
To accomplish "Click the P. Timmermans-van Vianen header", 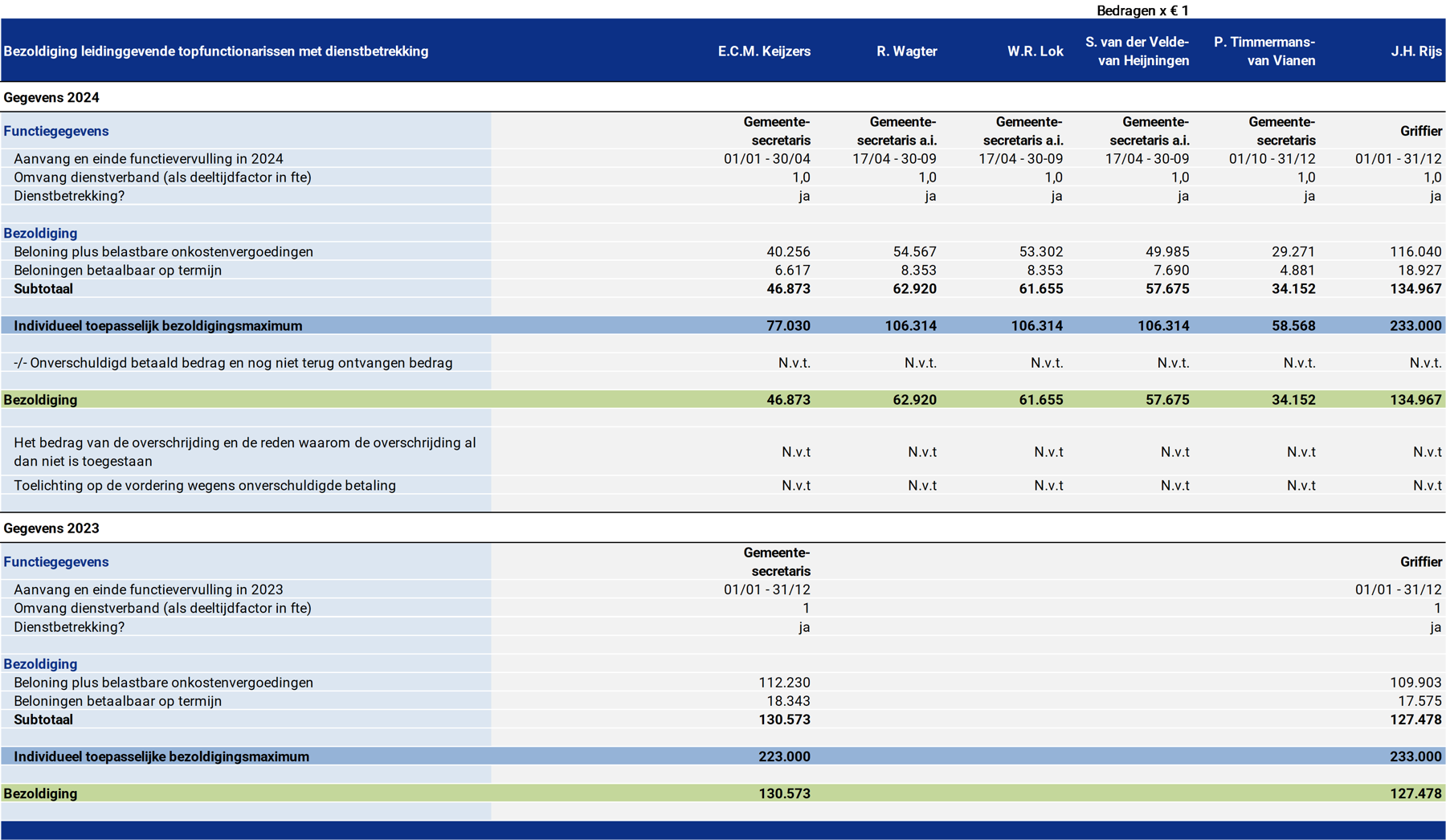I will click(1264, 51).
